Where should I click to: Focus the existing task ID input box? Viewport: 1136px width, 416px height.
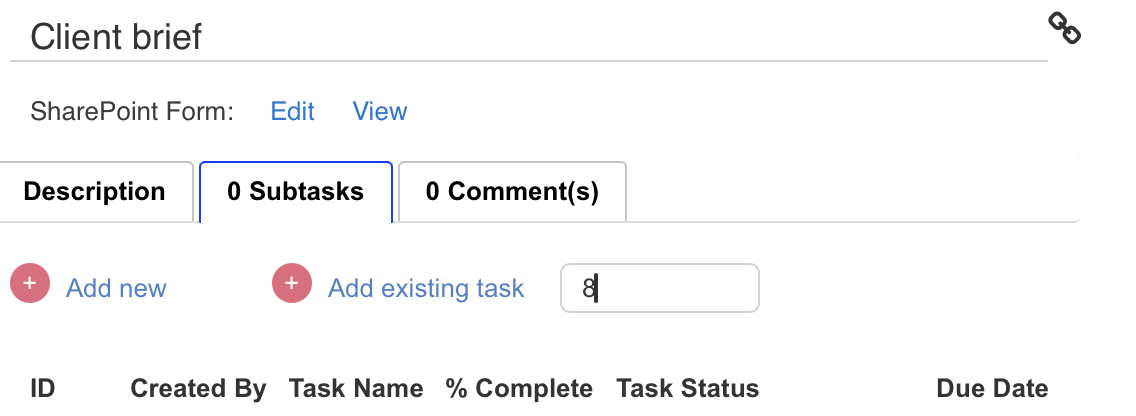pos(660,288)
